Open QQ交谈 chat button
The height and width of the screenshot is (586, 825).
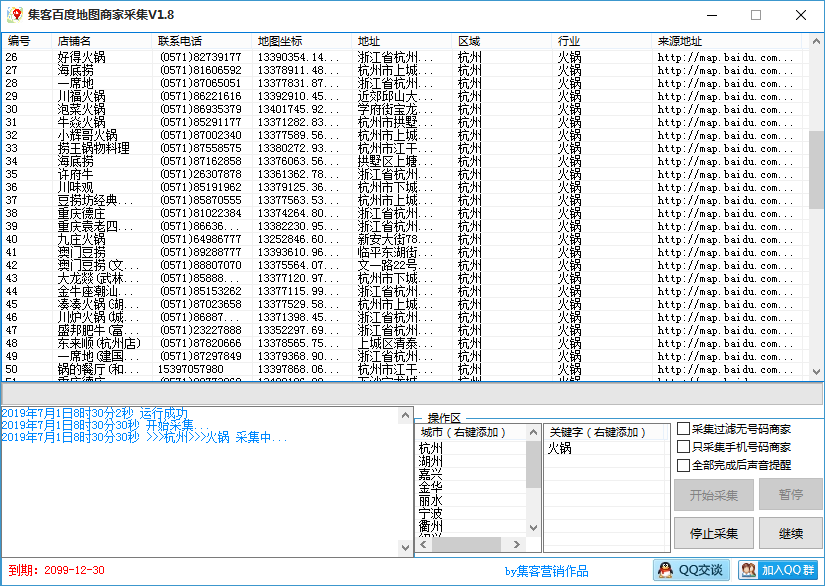691,570
